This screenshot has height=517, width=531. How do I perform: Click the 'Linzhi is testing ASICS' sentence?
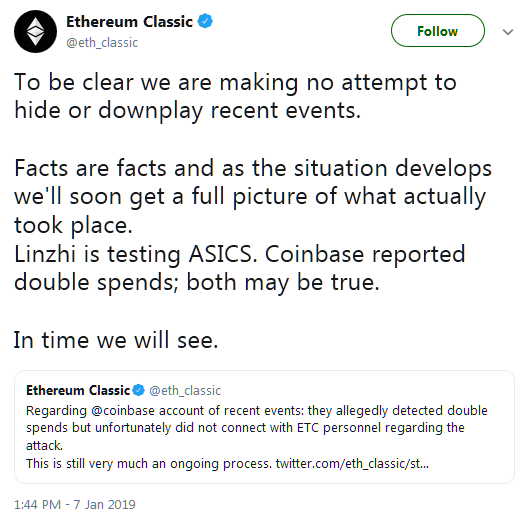pos(135,254)
